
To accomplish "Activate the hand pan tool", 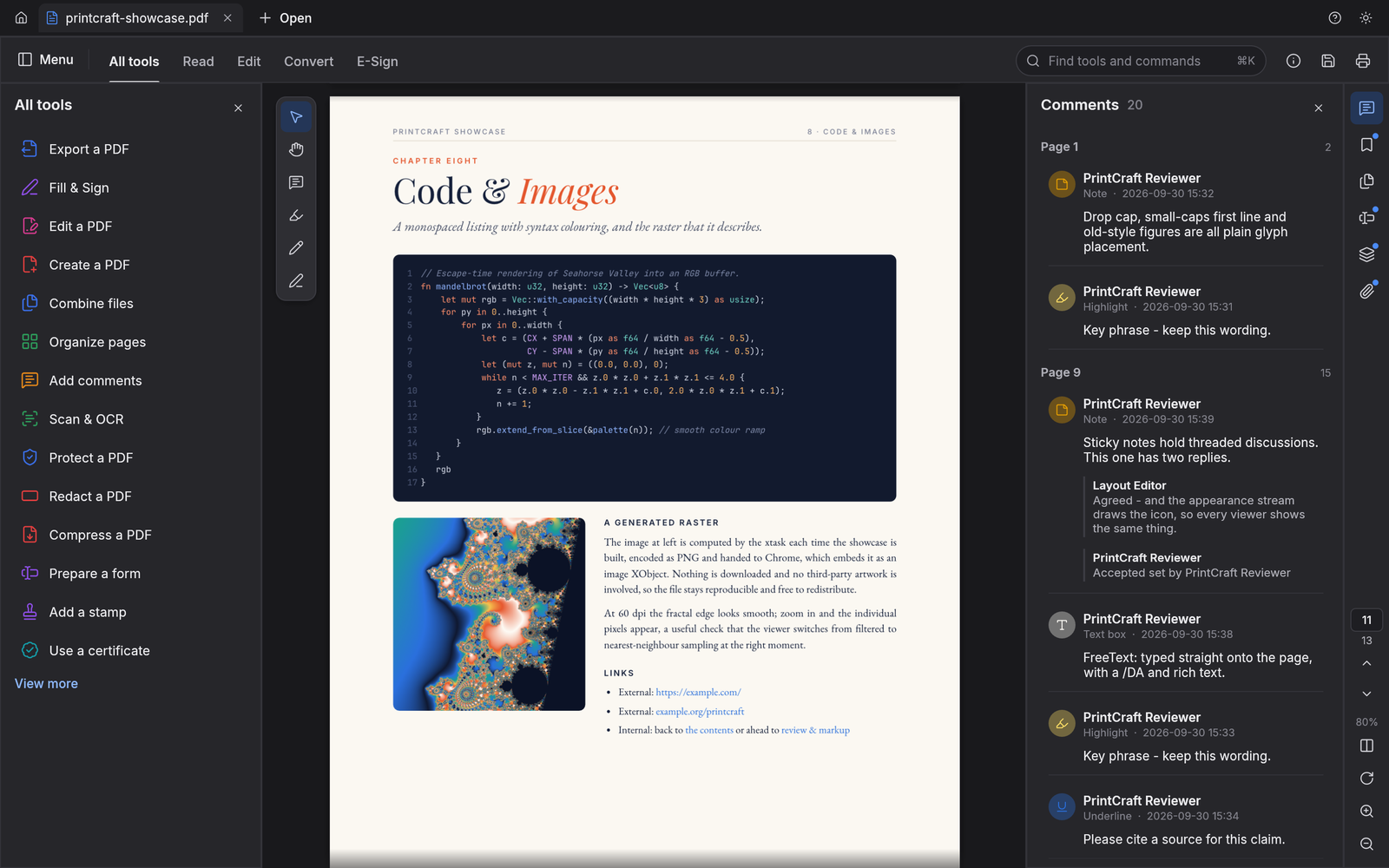I will [x=296, y=150].
